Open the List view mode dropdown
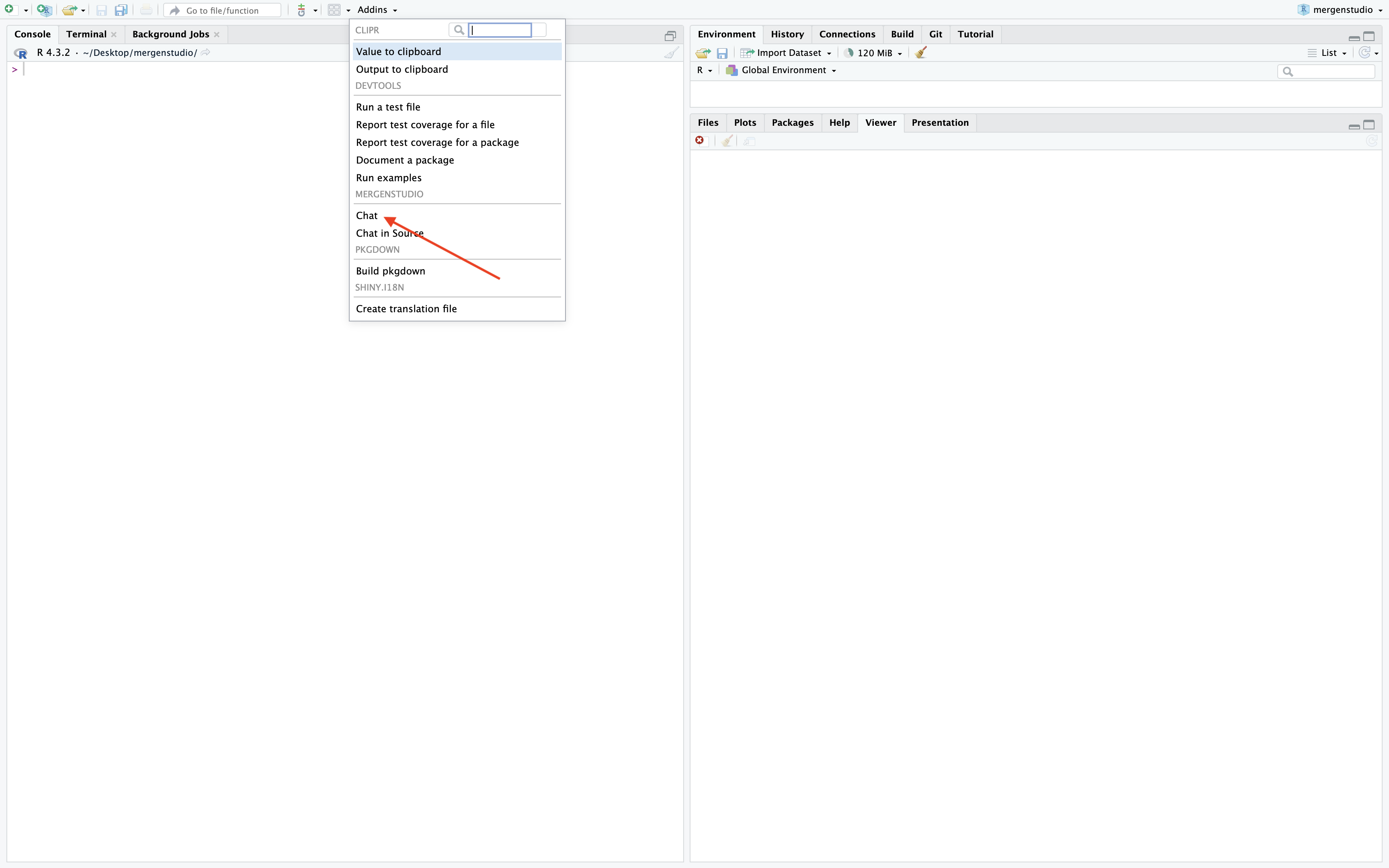Screen dimensions: 1389x868 pos(1328,53)
